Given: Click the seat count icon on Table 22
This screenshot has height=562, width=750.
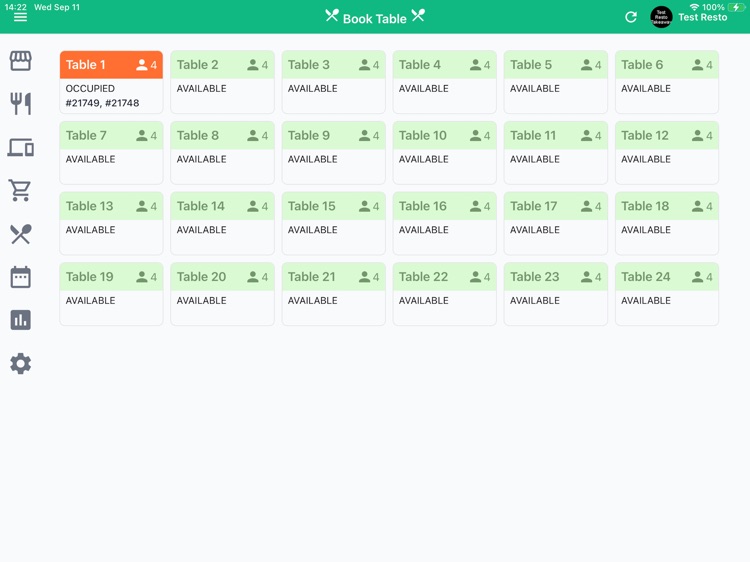Looking at the screenshot, I should click(x=475, y=277).
